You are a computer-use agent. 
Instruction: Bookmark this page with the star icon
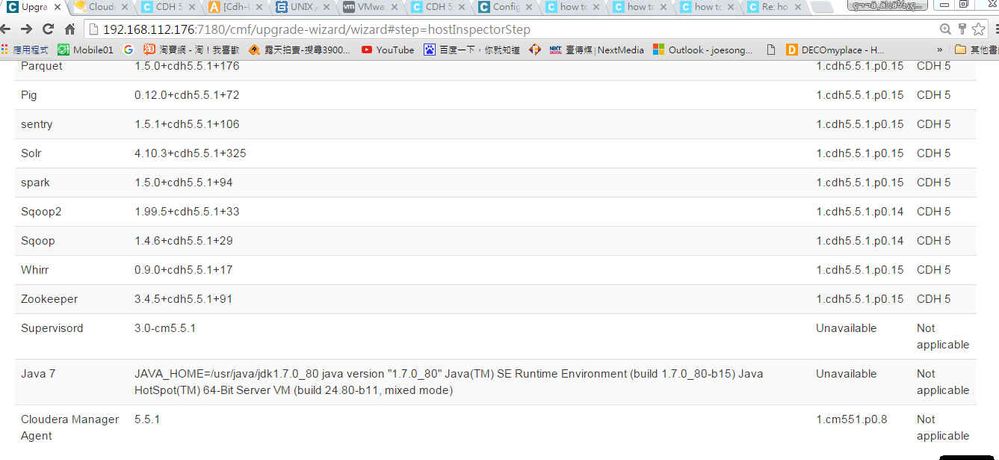click(978, 29)
